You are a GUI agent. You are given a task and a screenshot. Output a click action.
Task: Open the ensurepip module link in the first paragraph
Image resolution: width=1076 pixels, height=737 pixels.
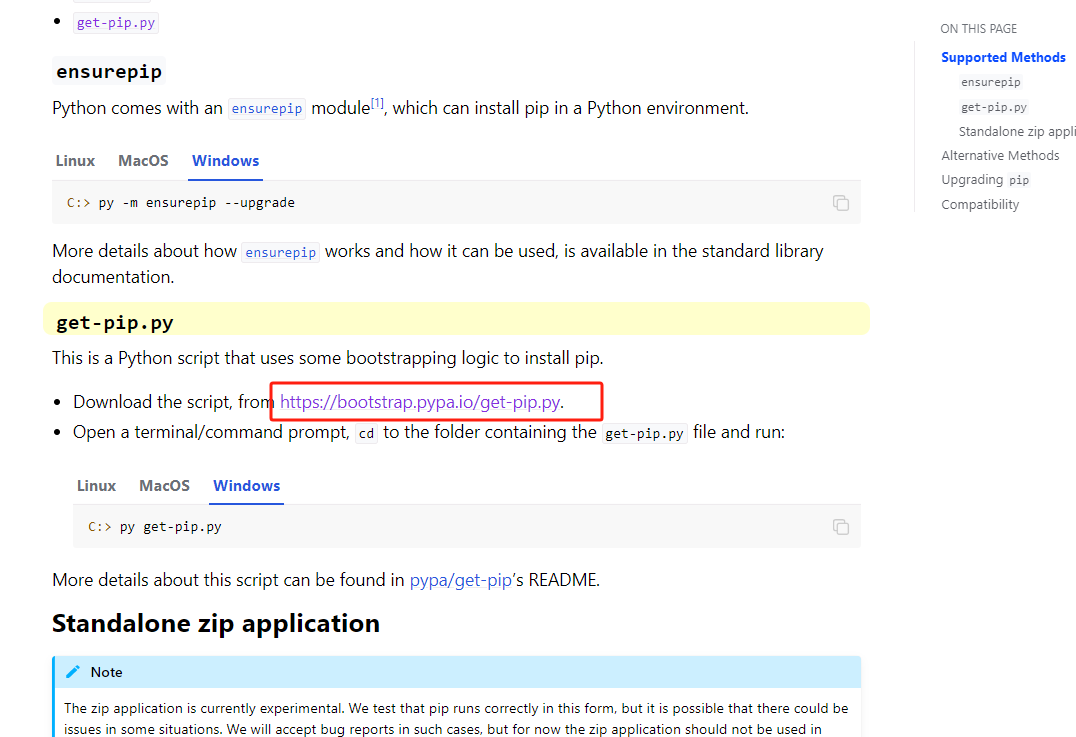(266, 108)
